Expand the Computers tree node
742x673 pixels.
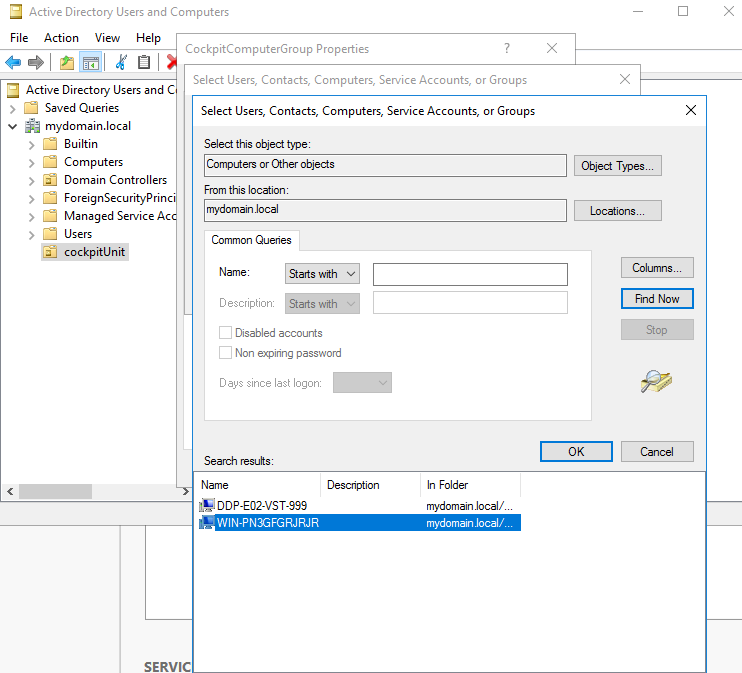coord(32,162)
